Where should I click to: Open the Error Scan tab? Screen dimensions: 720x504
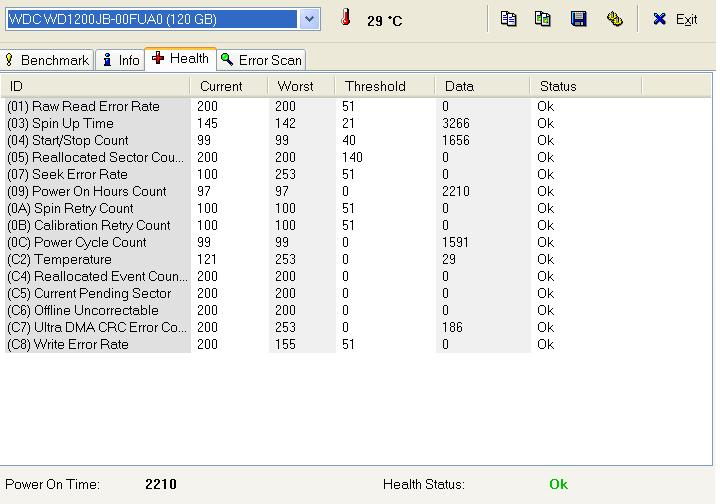coord(261,60)
